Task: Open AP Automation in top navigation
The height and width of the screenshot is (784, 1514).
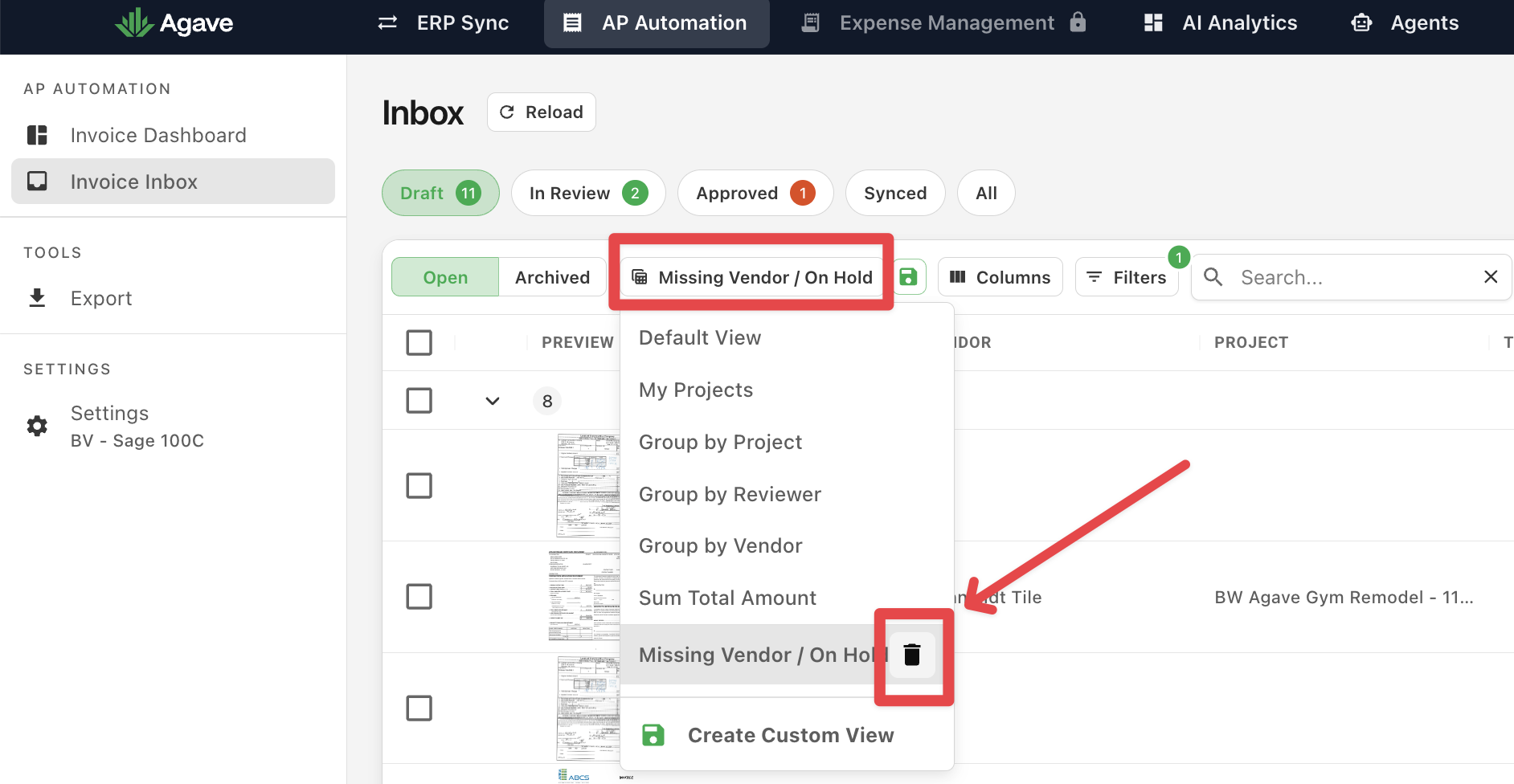Action: [657, 22]
